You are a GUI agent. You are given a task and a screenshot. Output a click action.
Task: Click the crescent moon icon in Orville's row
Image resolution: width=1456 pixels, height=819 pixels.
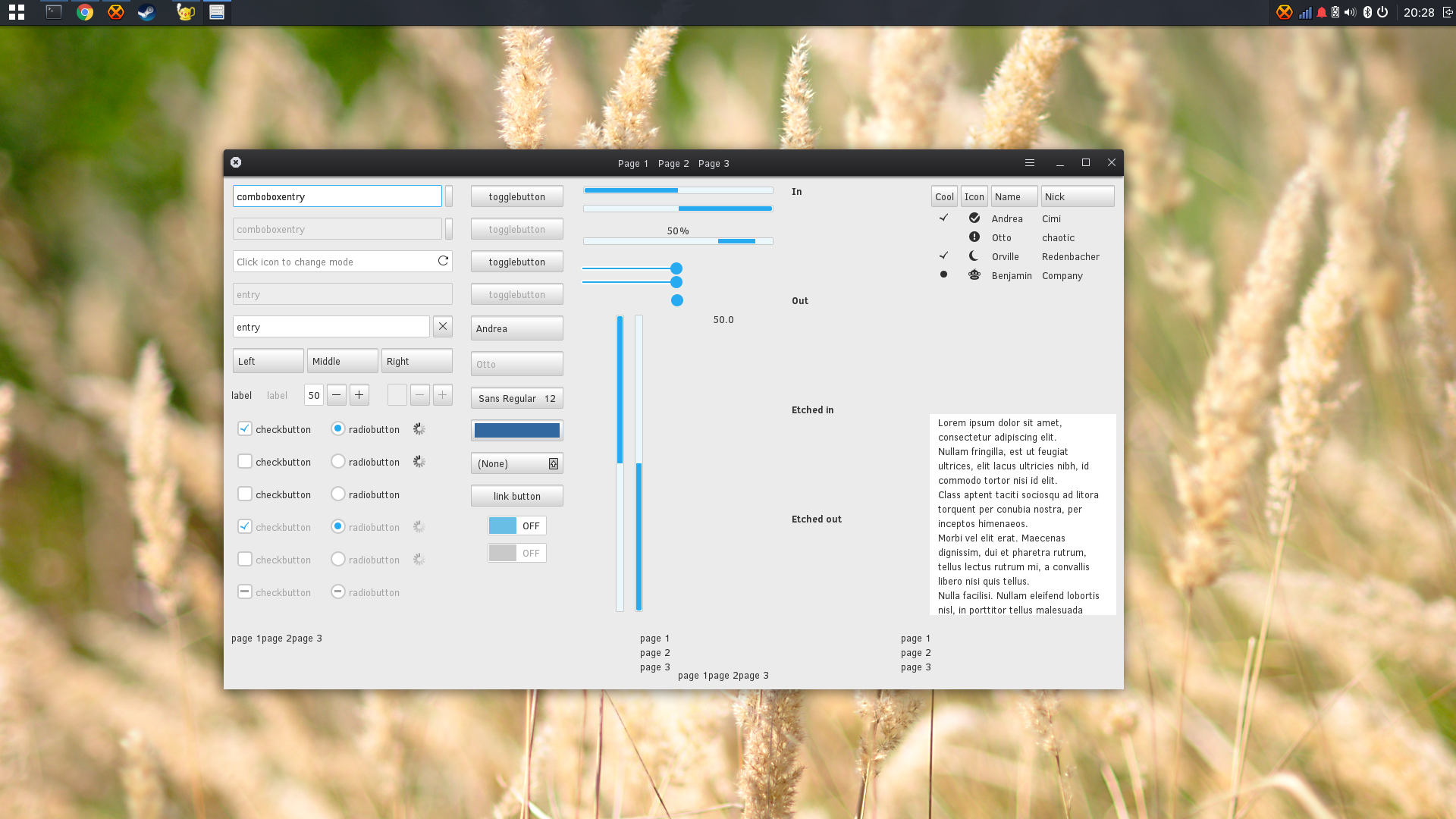pyautogui.click(x=974, y=256)
